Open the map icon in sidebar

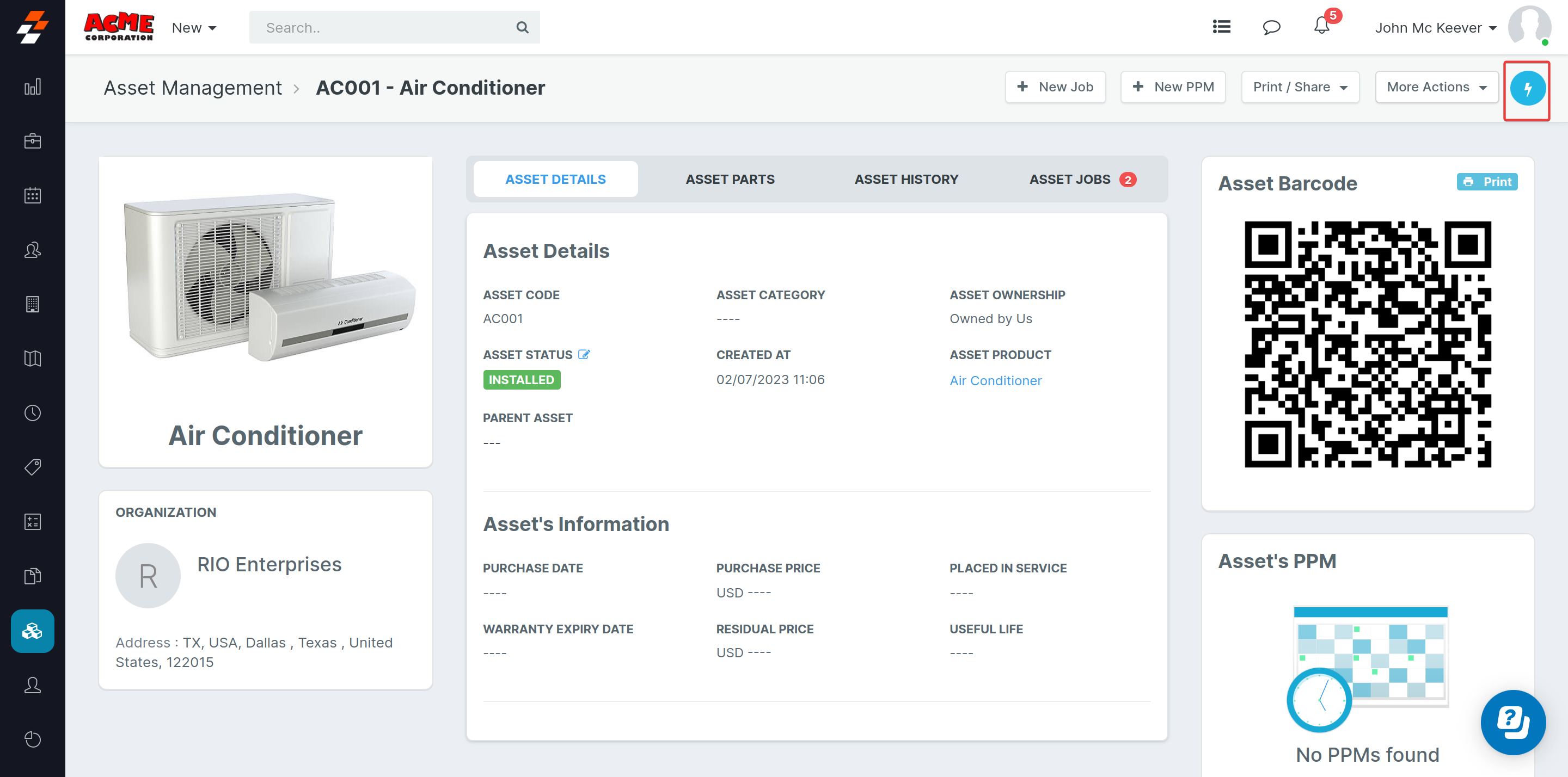click(x=32, y=359)
